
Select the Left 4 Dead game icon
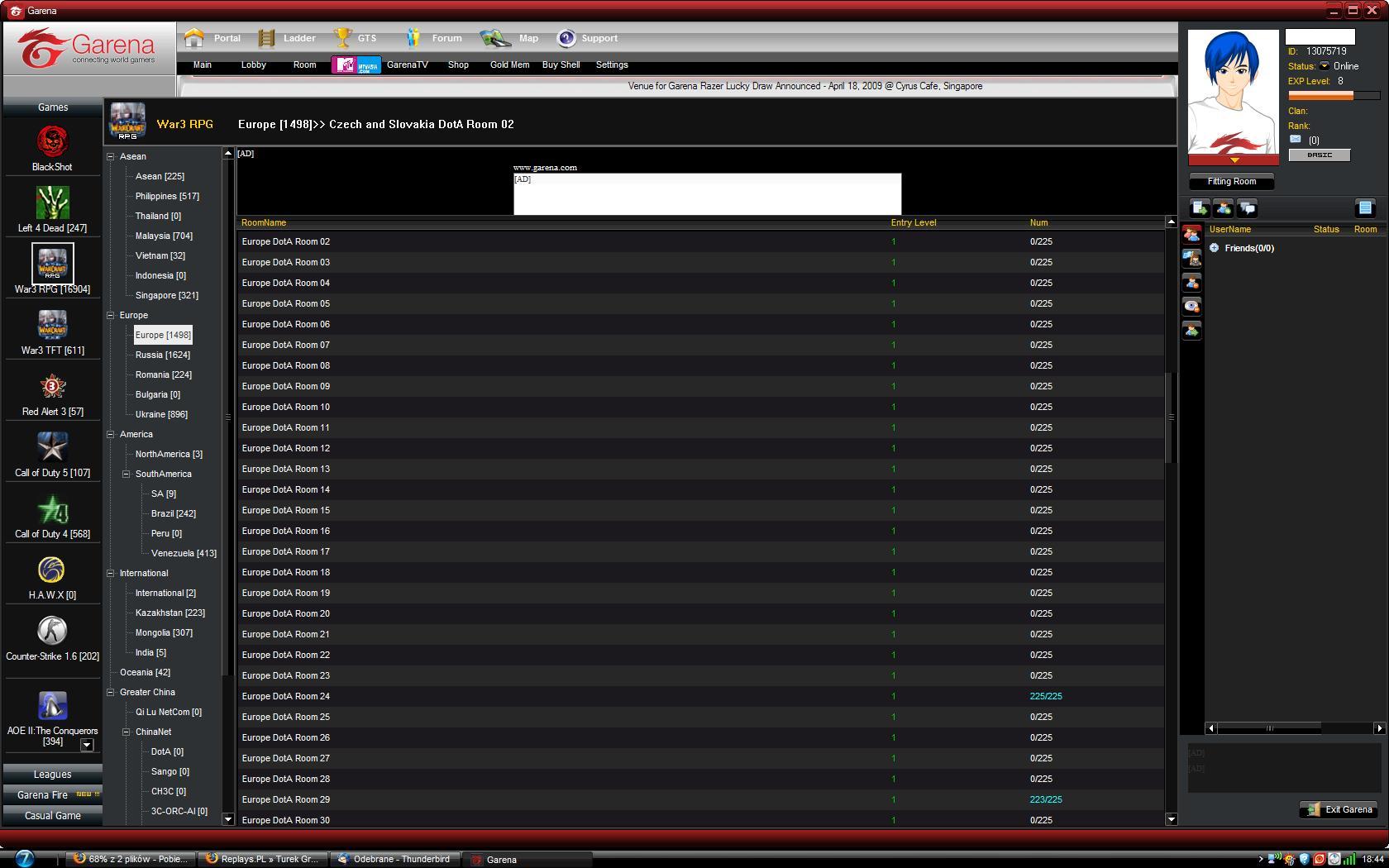coord(52,203)
